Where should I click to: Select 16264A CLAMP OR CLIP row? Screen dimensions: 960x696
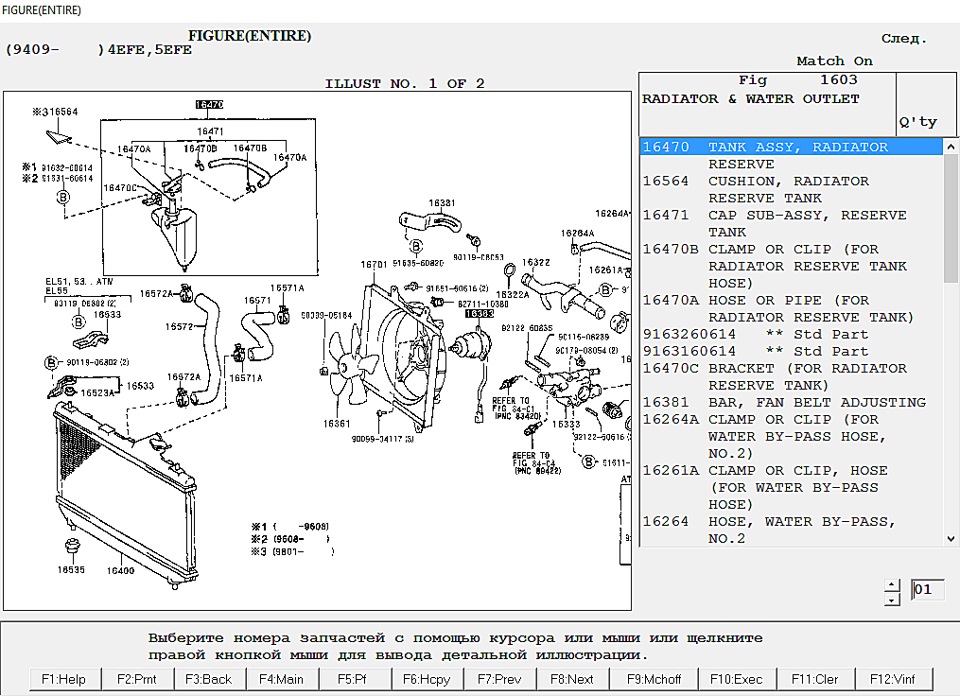(x=791, y=436)
